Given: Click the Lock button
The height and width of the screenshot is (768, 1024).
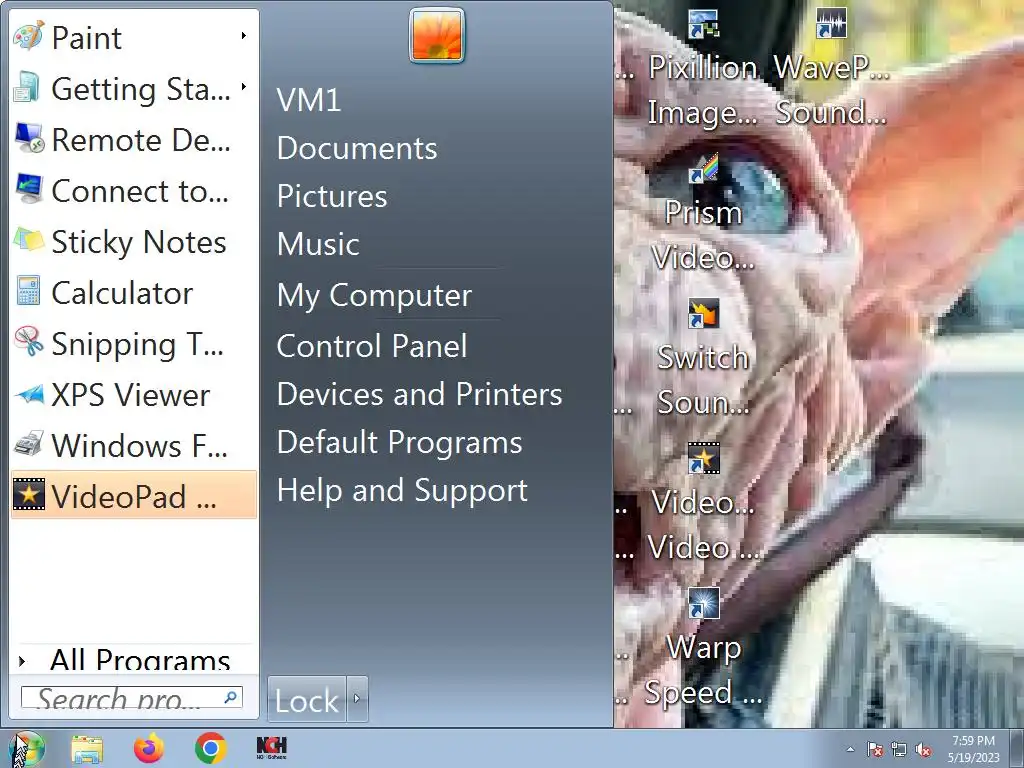Looking at the screenshot, I should pyautogui.click(x=306, y=699).
